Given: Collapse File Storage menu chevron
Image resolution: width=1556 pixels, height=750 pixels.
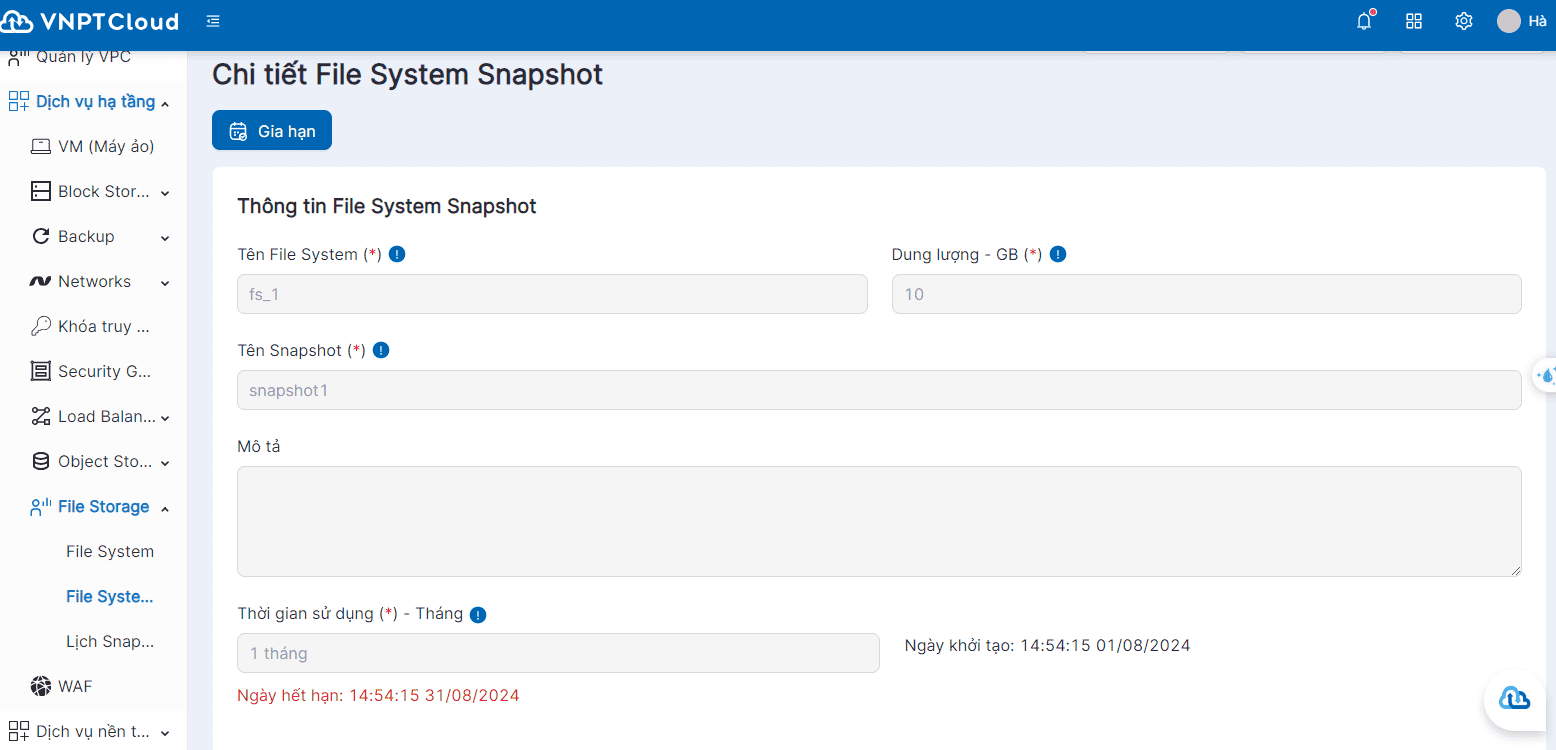Looking at the screenshot, I should 165,508.
